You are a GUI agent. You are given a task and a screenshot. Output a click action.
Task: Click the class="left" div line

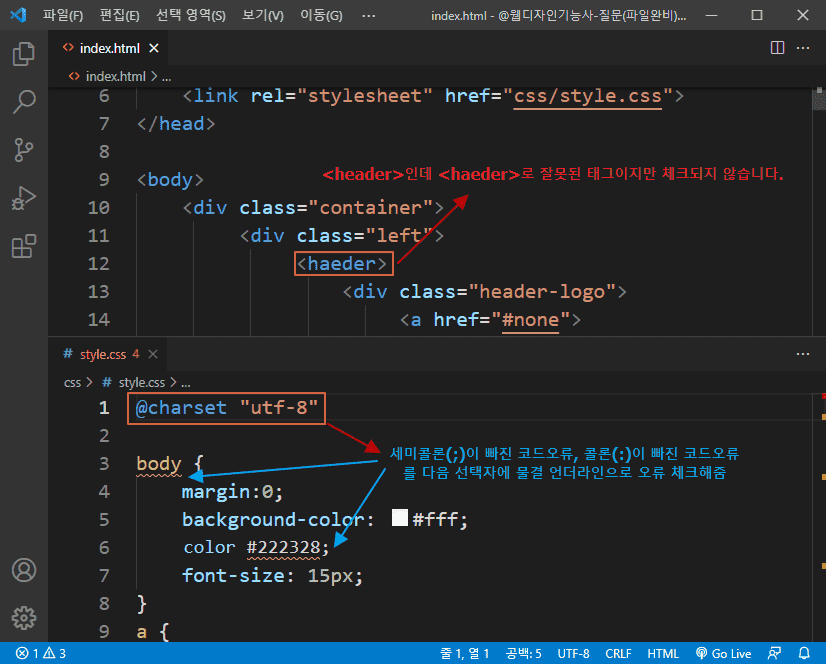click(341, 236)
